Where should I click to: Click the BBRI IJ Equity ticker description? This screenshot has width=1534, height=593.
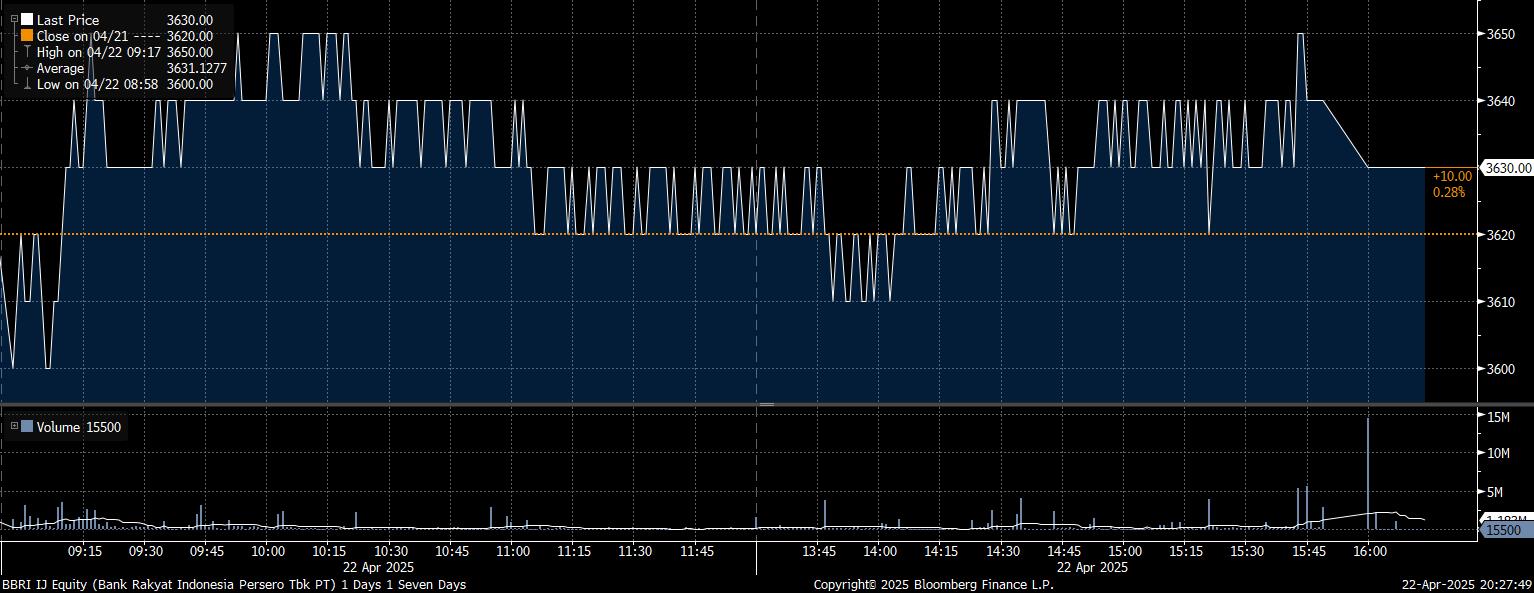[x=234, y=584]
